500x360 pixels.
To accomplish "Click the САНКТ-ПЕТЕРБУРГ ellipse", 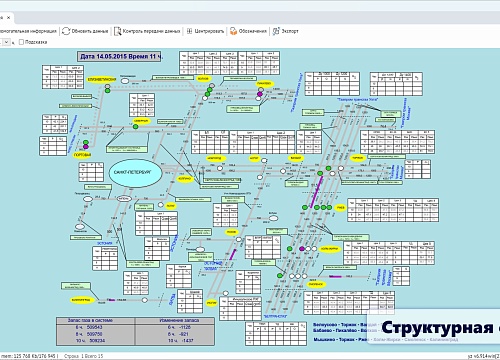I will tap(135, 173).
